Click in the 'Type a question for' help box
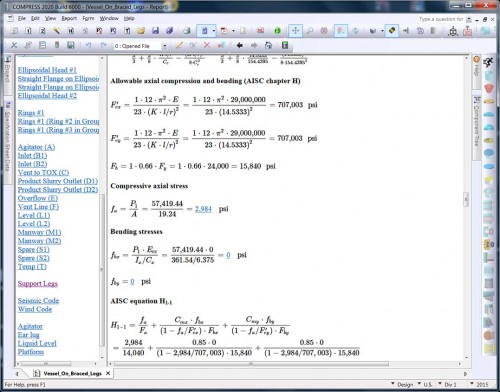The image size is (500, 392). click(x=441, y=19)
